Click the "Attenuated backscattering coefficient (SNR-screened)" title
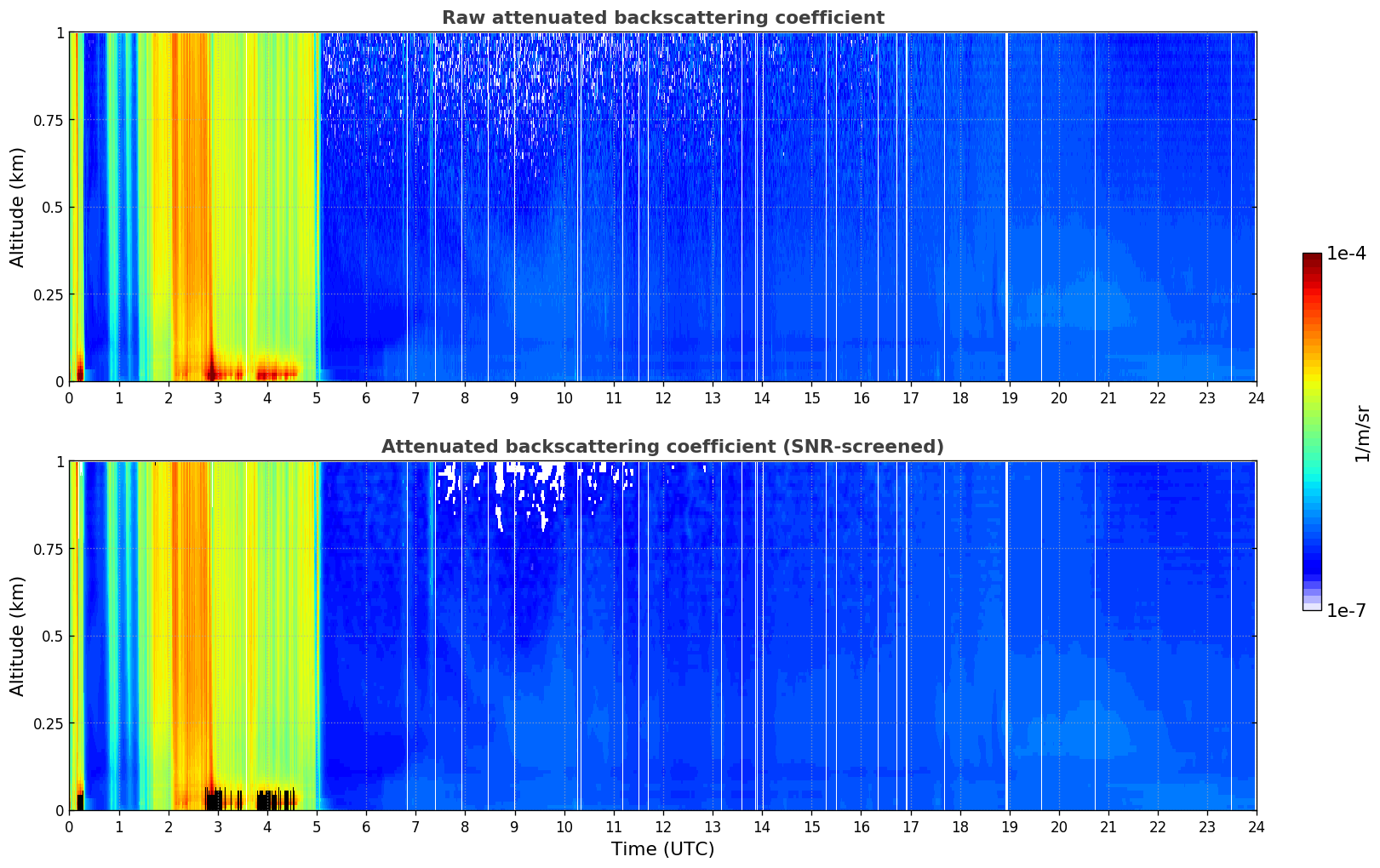1380x868 pixels. click(x=662, y=447)
